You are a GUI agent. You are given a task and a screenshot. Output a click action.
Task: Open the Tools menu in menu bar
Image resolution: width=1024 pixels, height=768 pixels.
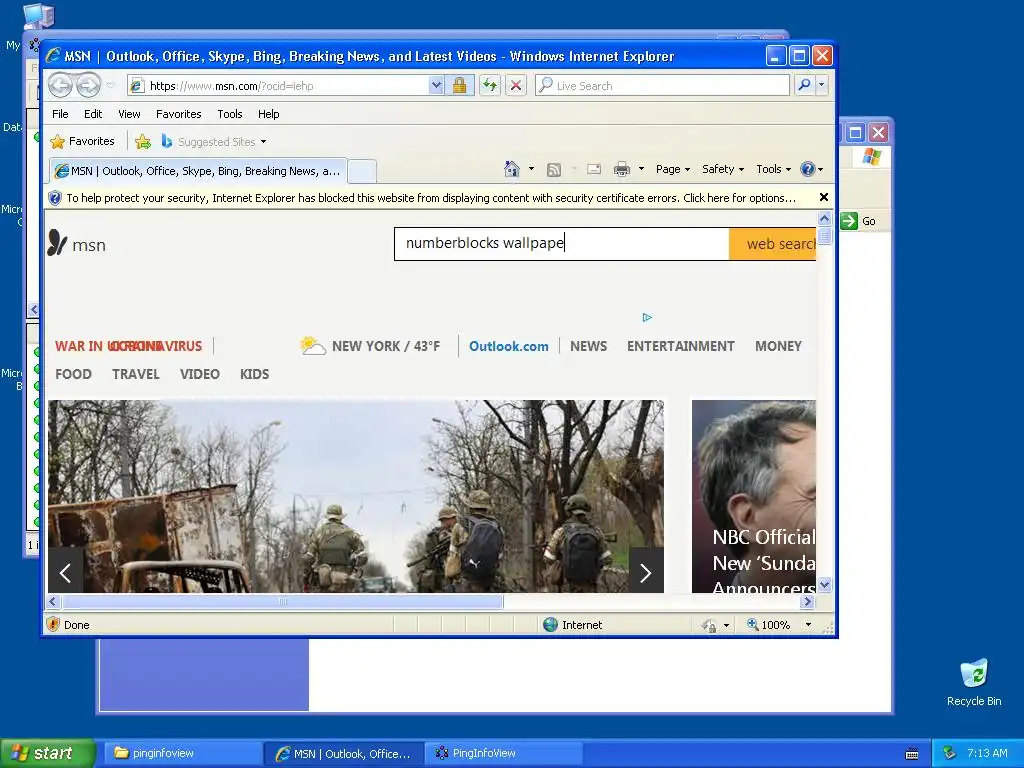click(230, 114)
